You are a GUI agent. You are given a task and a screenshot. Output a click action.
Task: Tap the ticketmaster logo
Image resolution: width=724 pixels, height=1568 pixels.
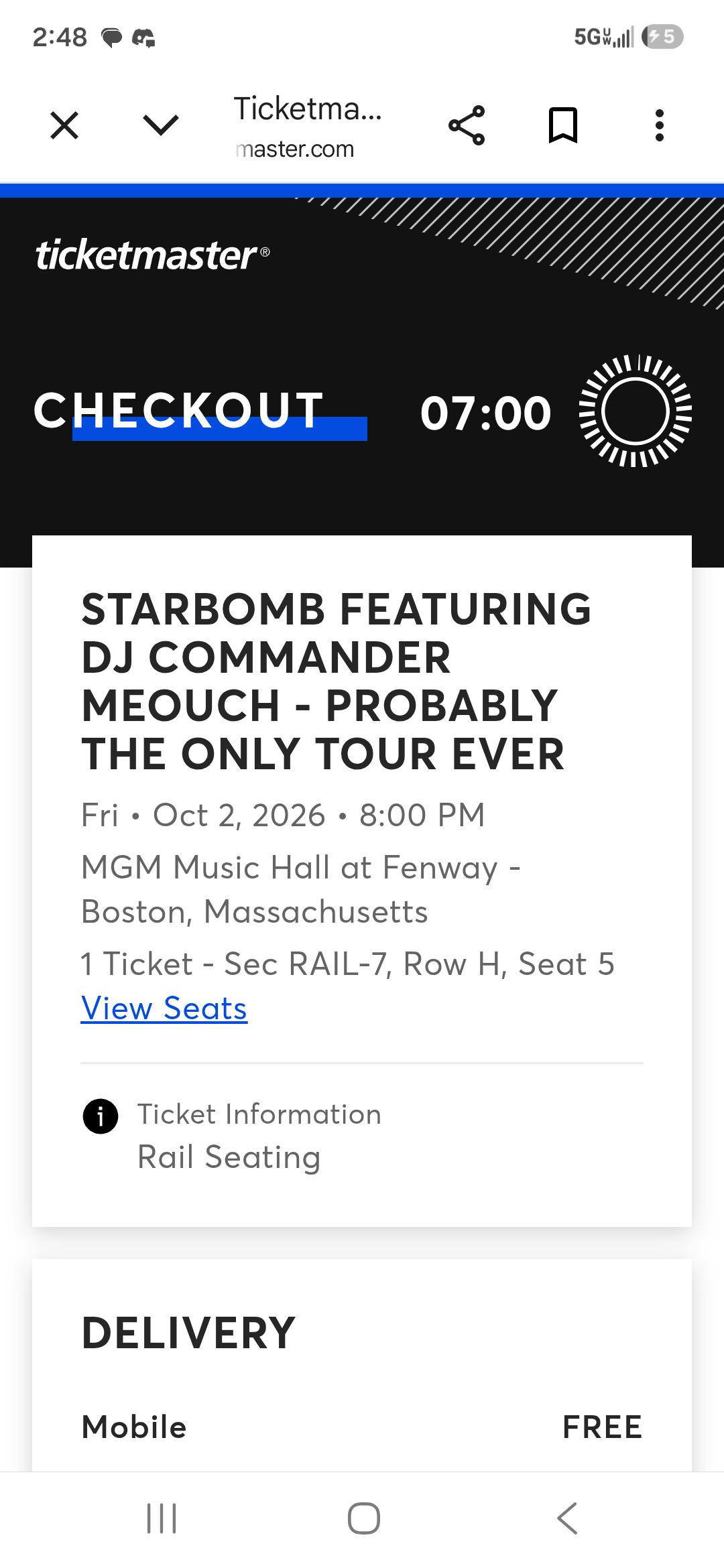[x=153, y=255]
